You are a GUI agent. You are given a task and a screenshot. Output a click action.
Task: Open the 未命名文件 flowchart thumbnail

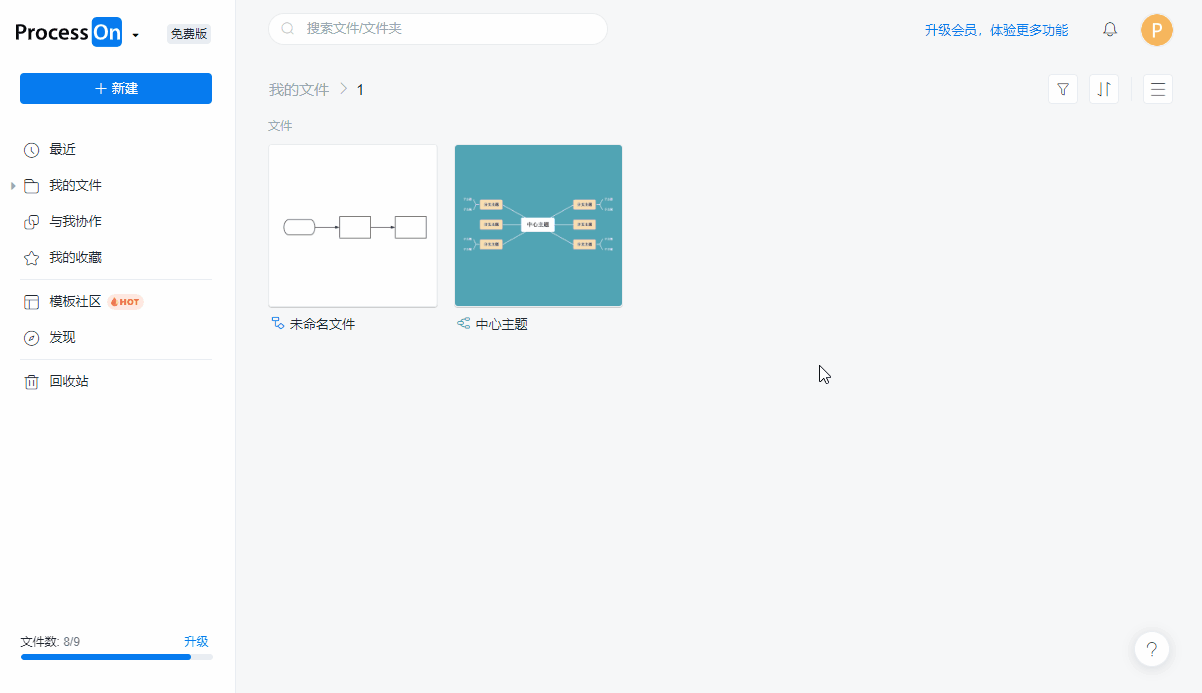point(353,226)
